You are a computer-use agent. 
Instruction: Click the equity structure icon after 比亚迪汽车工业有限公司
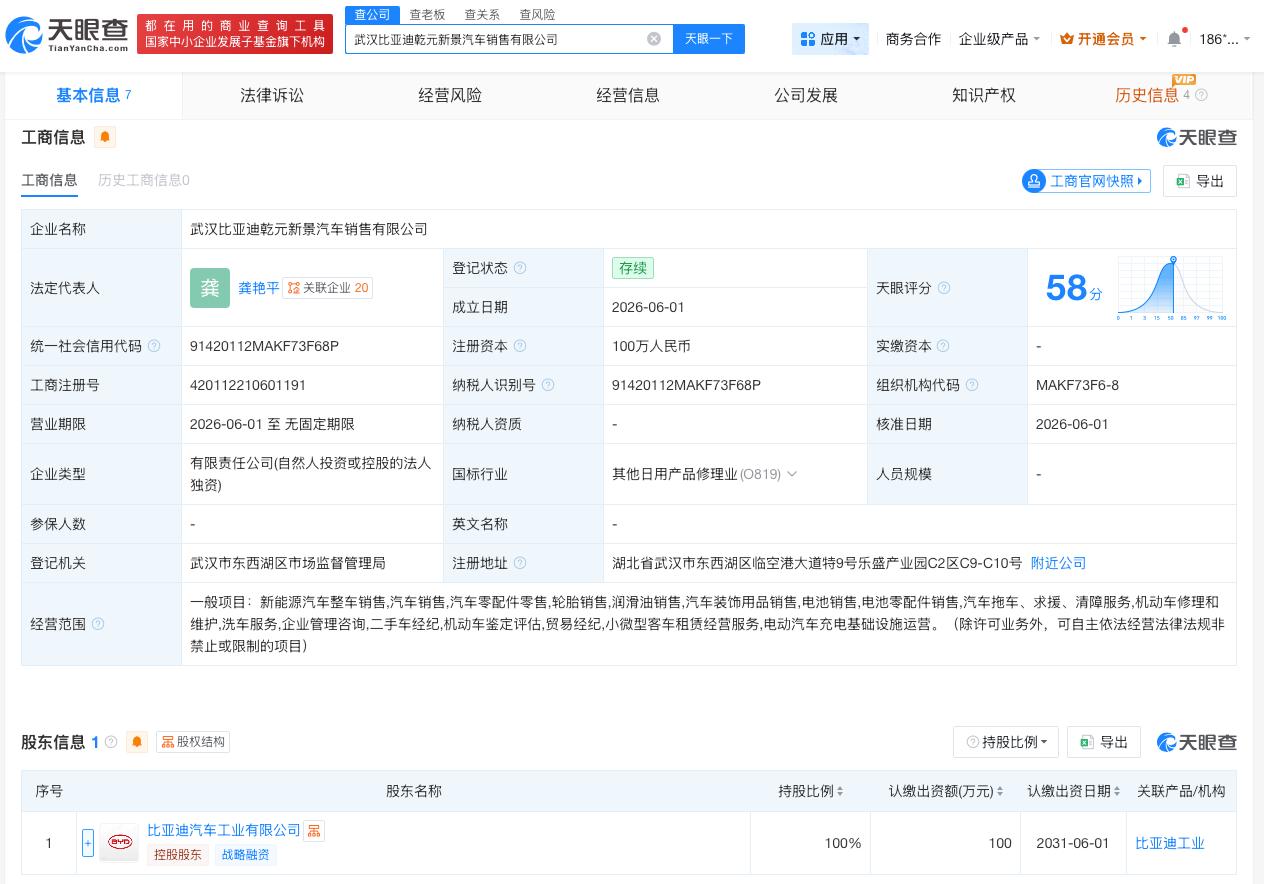tap(314, 831)
